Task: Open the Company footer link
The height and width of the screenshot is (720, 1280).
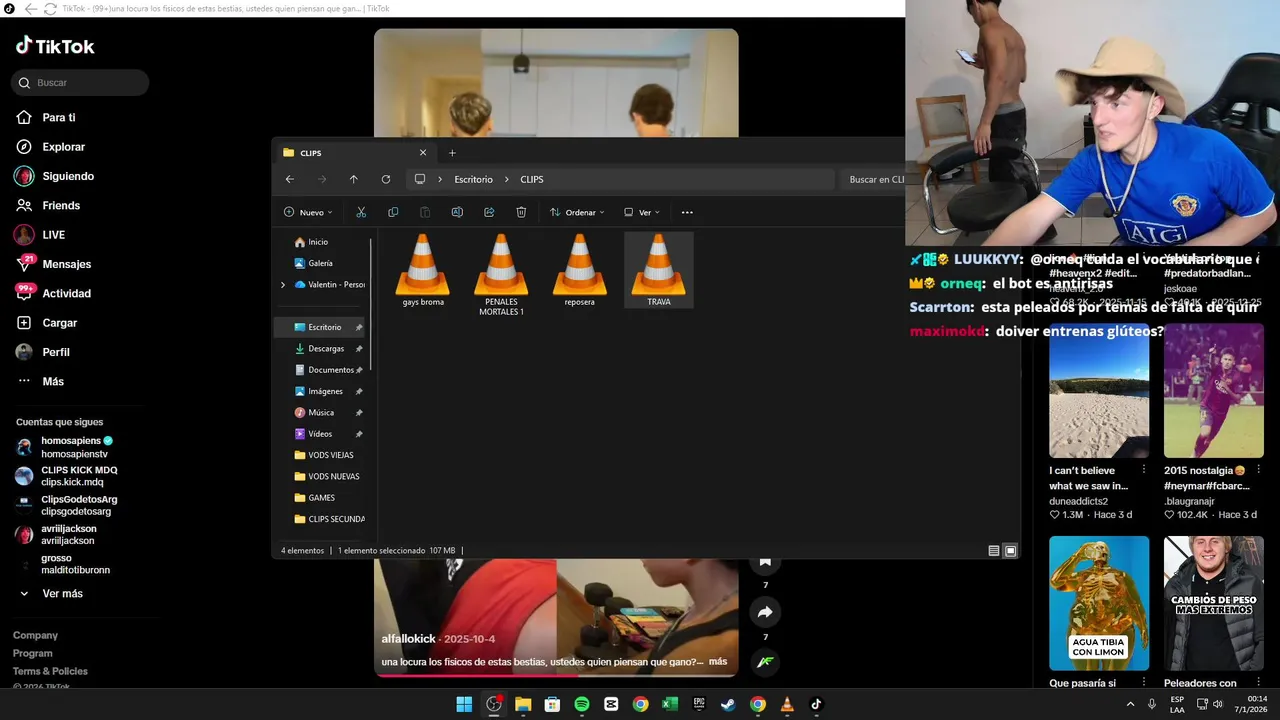Action: click(35, 636)
